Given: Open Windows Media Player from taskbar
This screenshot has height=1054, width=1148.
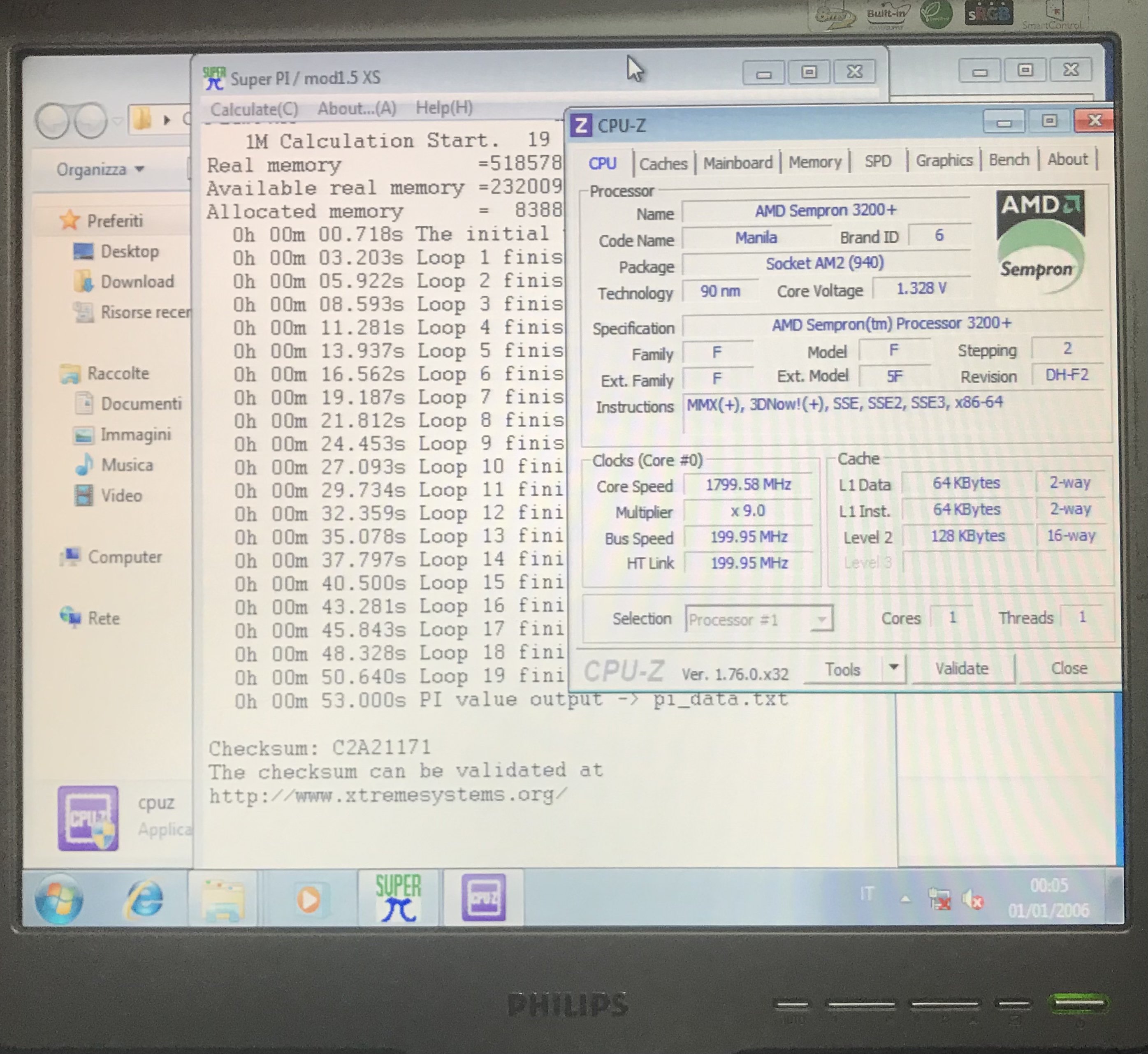Looking at the screenshot, I should pyautogui.click(x=308, y=899).
